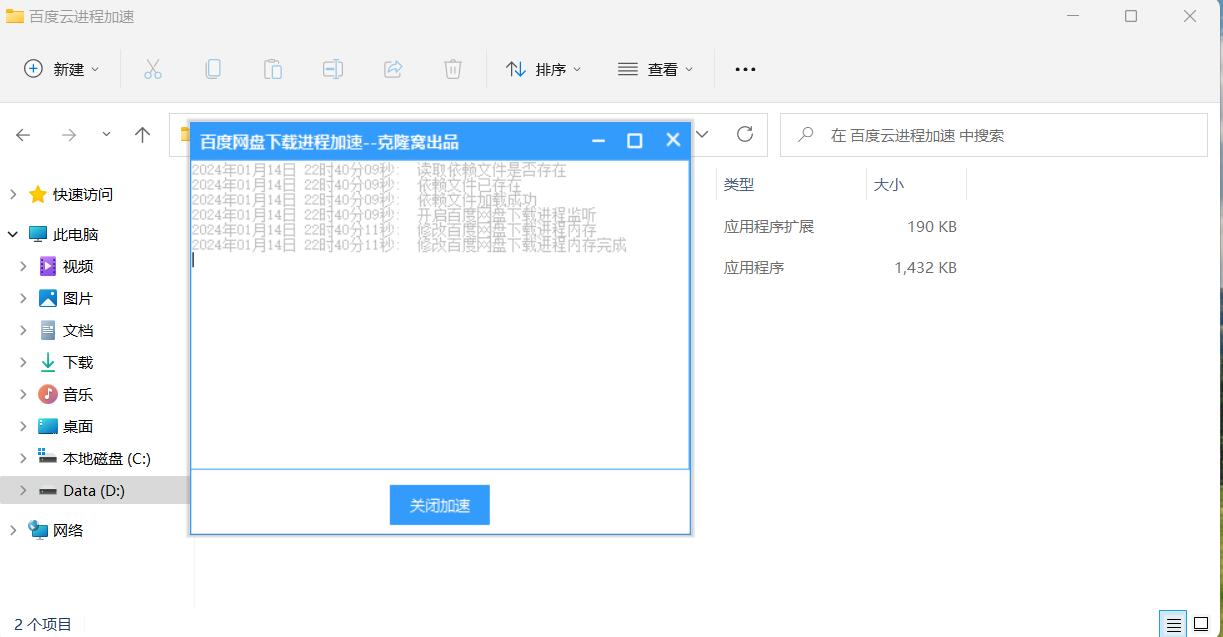Screen dimensions: 1223x637
Task: Select 此电脑 in navigation pane
Action: click(x=75, y=234)
